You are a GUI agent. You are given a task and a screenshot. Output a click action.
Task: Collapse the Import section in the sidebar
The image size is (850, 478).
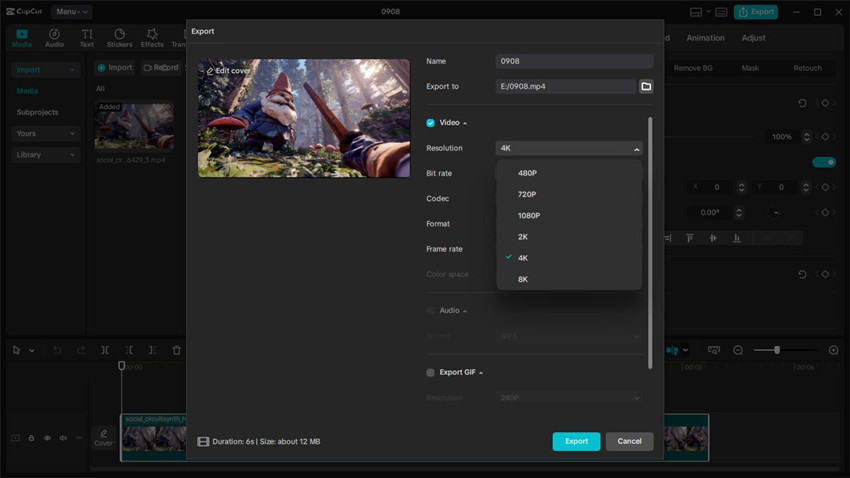(x=45, y=69)
